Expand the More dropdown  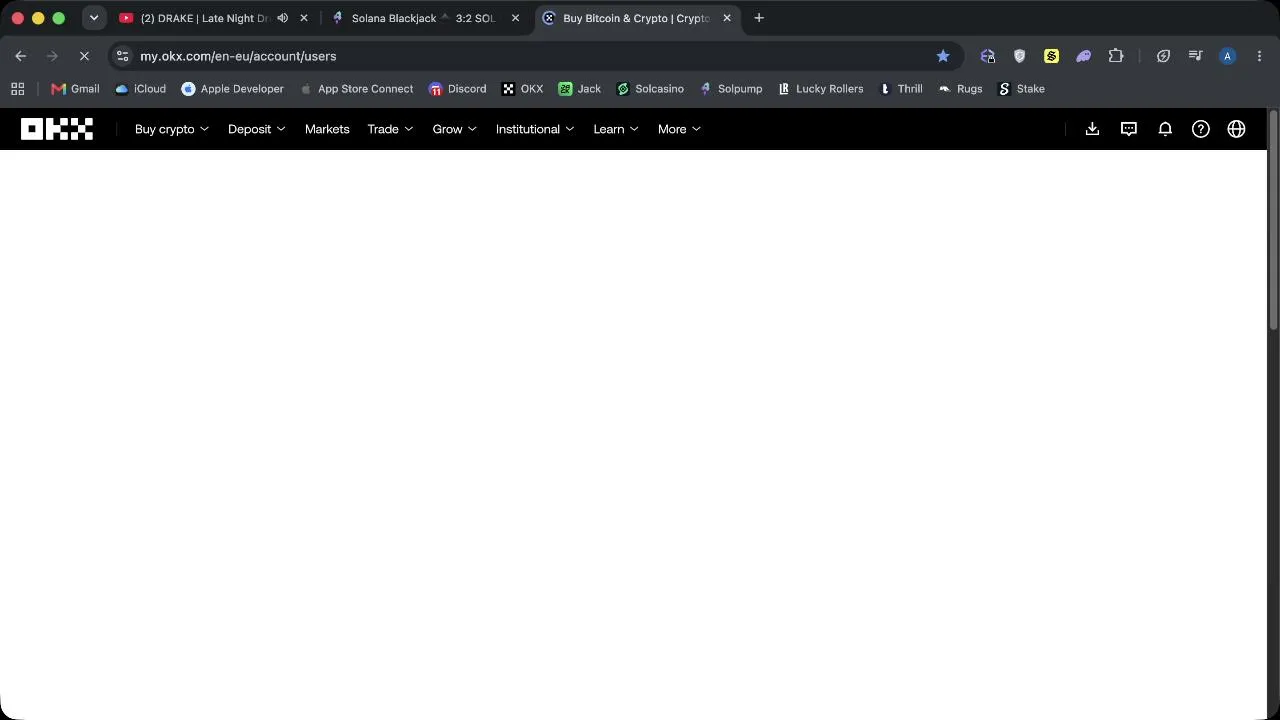(679, 129)
